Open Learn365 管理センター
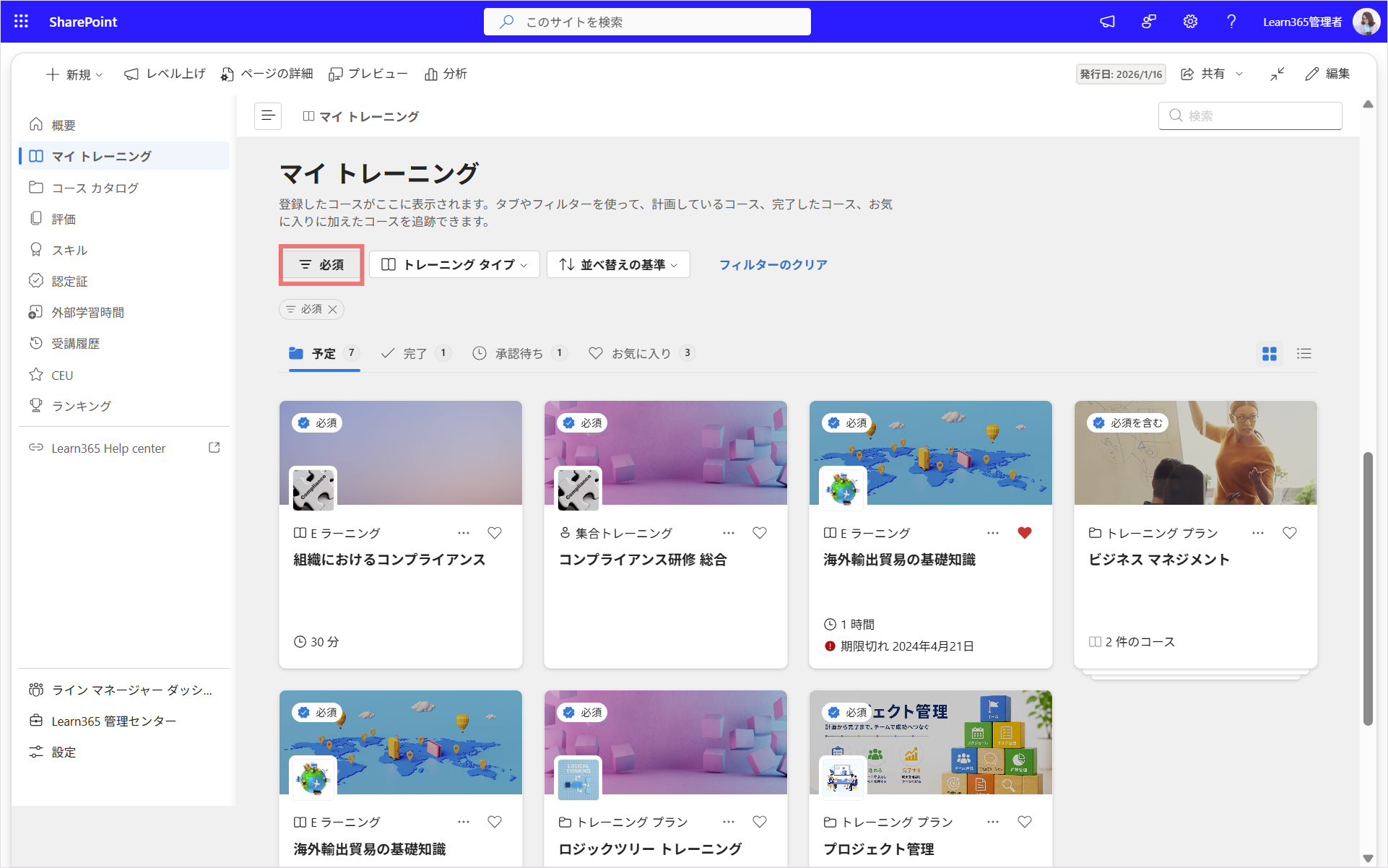Viewport: 1388px width, 868px height. (x=124, y=721)
